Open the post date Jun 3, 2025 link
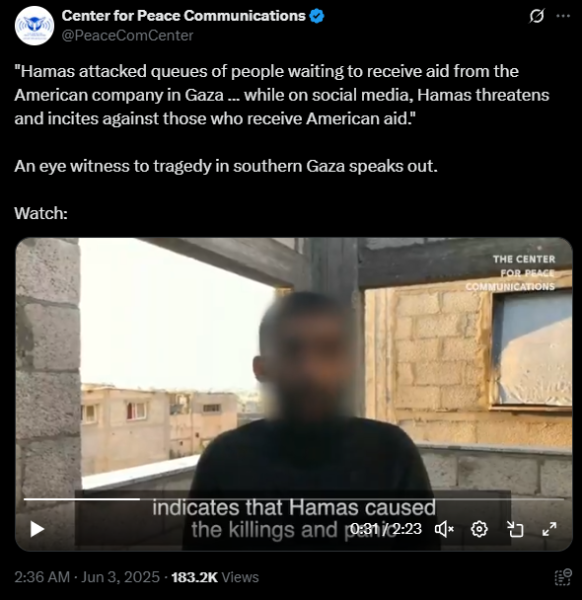 [x=120, y=577]
